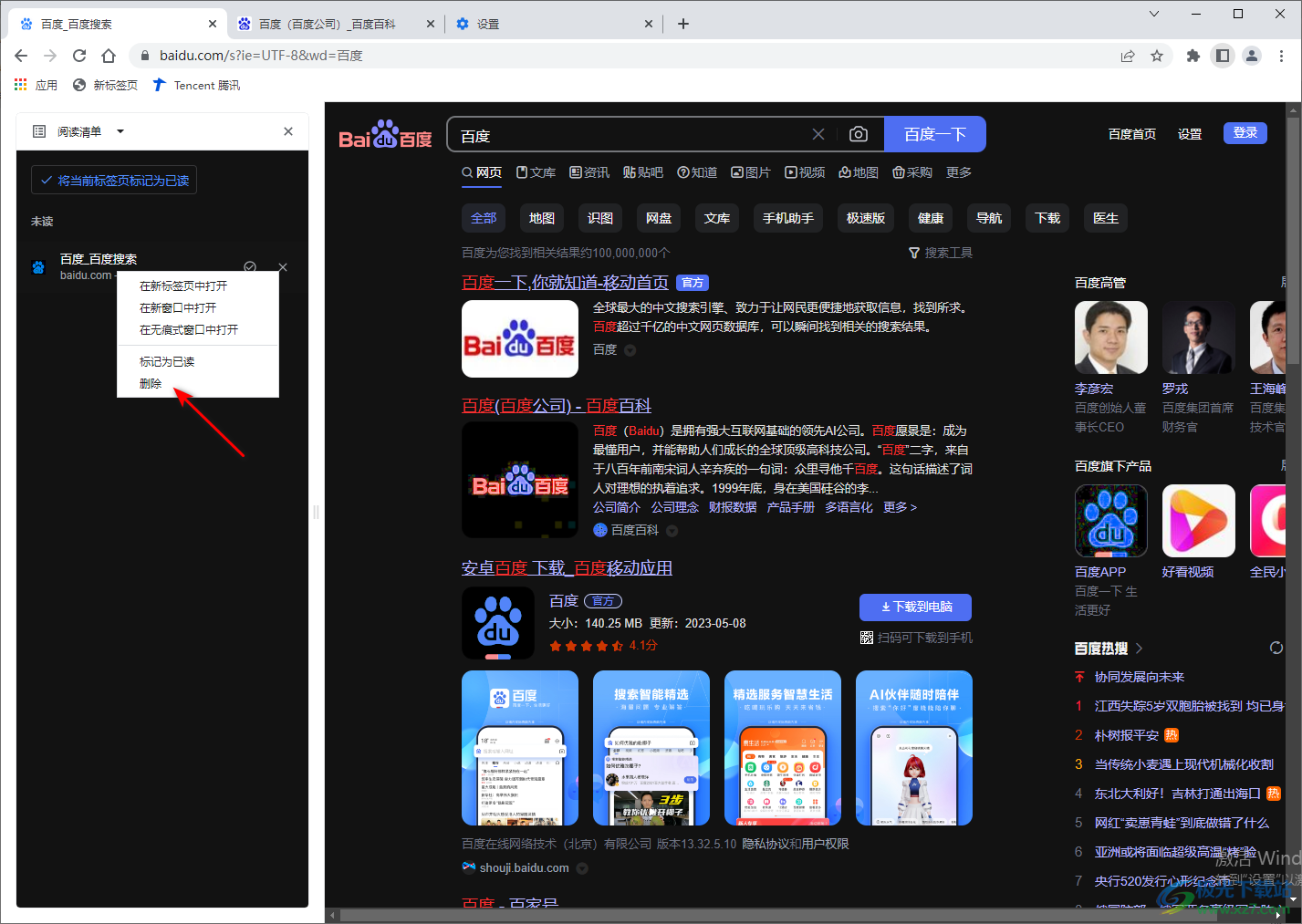Screen dimensions: 1302x924
Task: Open Chrome's three-dot menu
Action: pyautogui.click(x=1283, y=56)
